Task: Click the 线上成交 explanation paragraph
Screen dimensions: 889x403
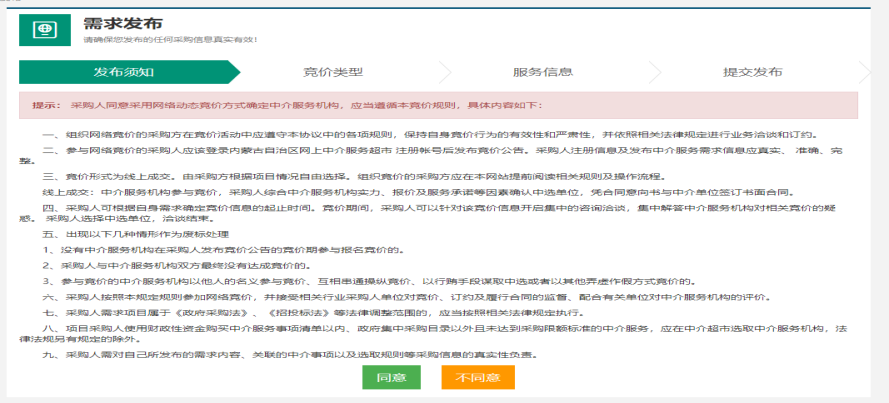Action: [418, 192]
